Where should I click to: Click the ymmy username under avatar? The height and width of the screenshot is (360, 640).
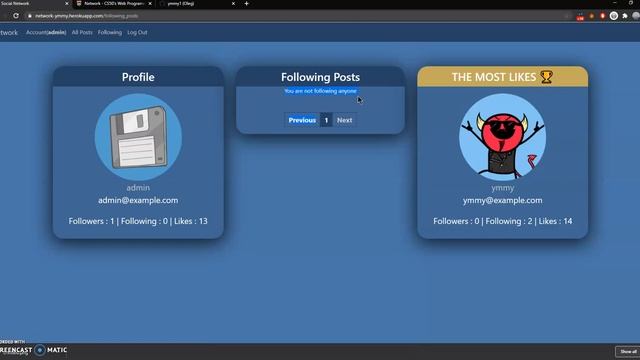pyautogui.click(x=502, y=188)
